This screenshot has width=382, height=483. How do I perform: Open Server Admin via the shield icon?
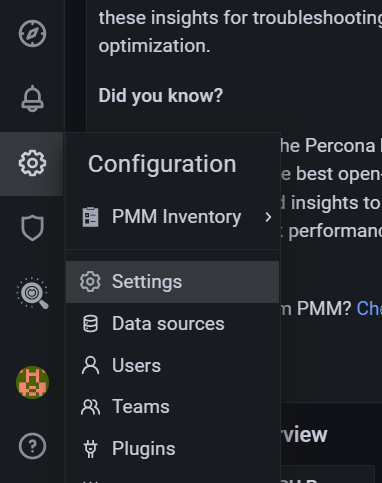pos(32,228)
